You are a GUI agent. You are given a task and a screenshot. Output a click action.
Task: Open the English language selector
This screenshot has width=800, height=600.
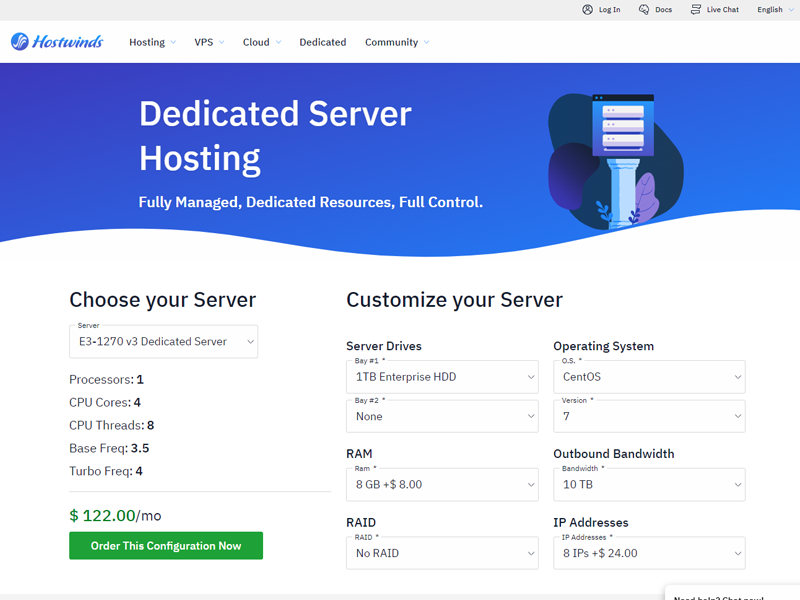coord(775,10)
